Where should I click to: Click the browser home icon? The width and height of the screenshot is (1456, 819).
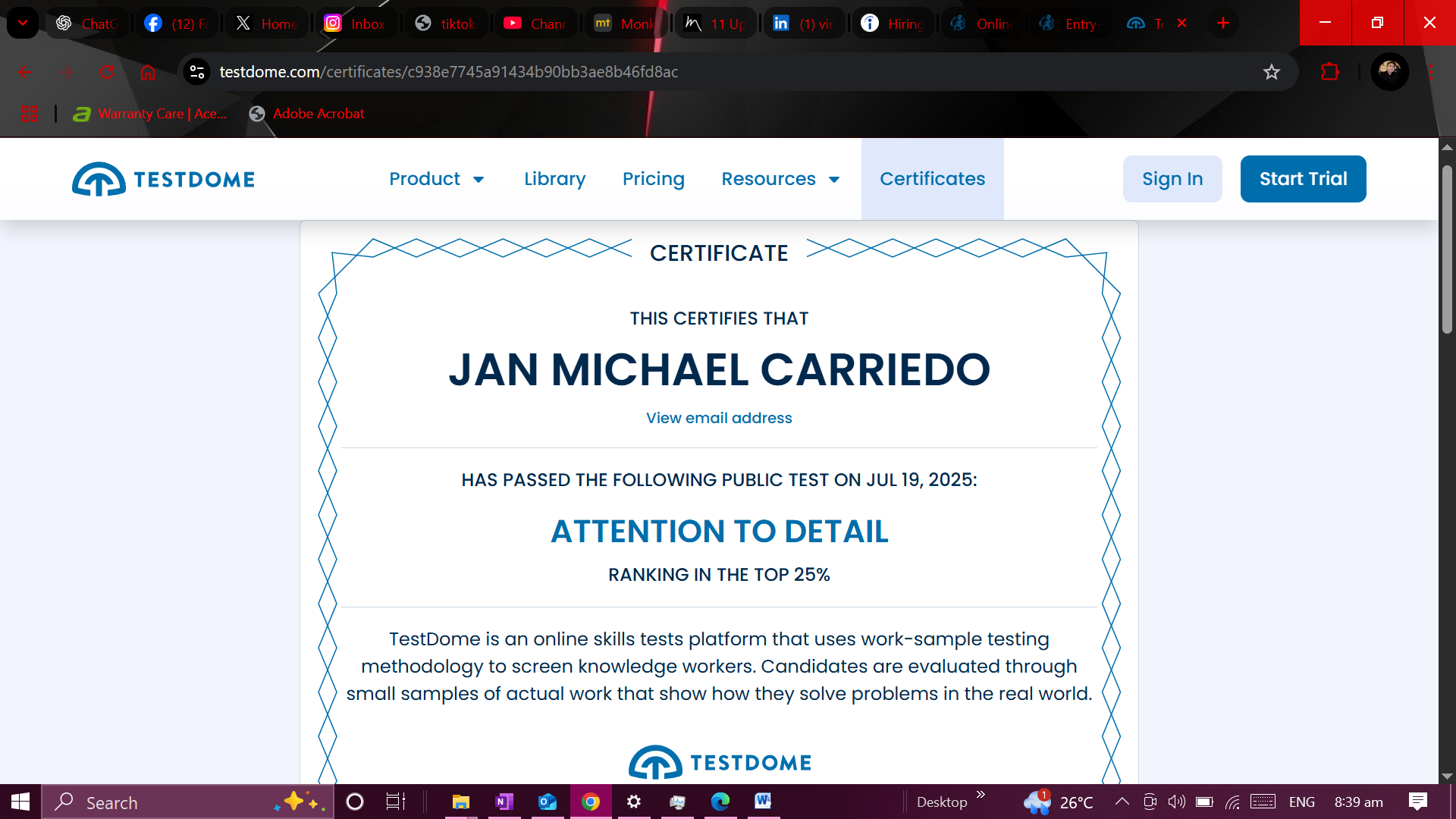pyautogui.click(x=147, y=72)
